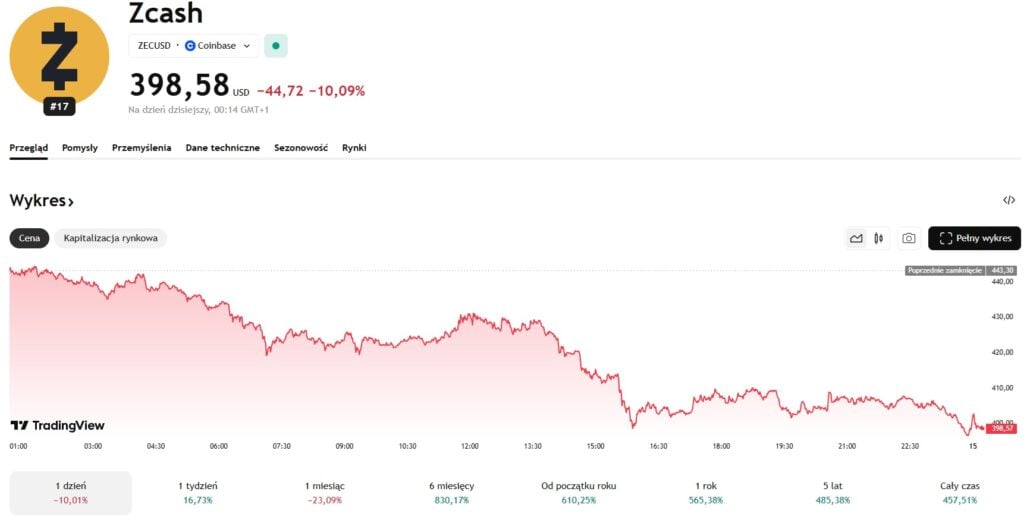Click the embed code icon
This screenshot has width=1024, height=517.
1009,200
